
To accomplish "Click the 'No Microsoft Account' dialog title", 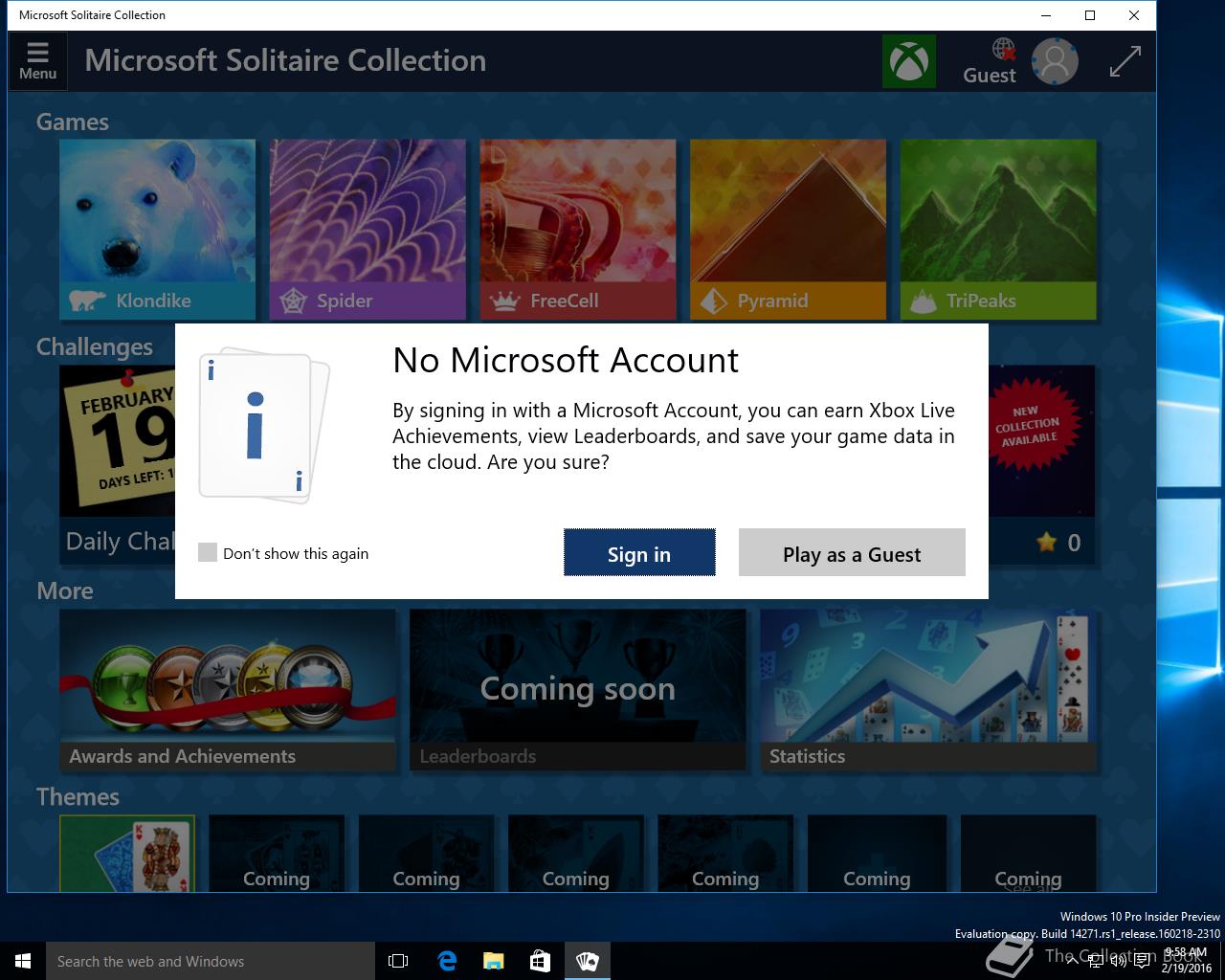I will coord(566,360).
